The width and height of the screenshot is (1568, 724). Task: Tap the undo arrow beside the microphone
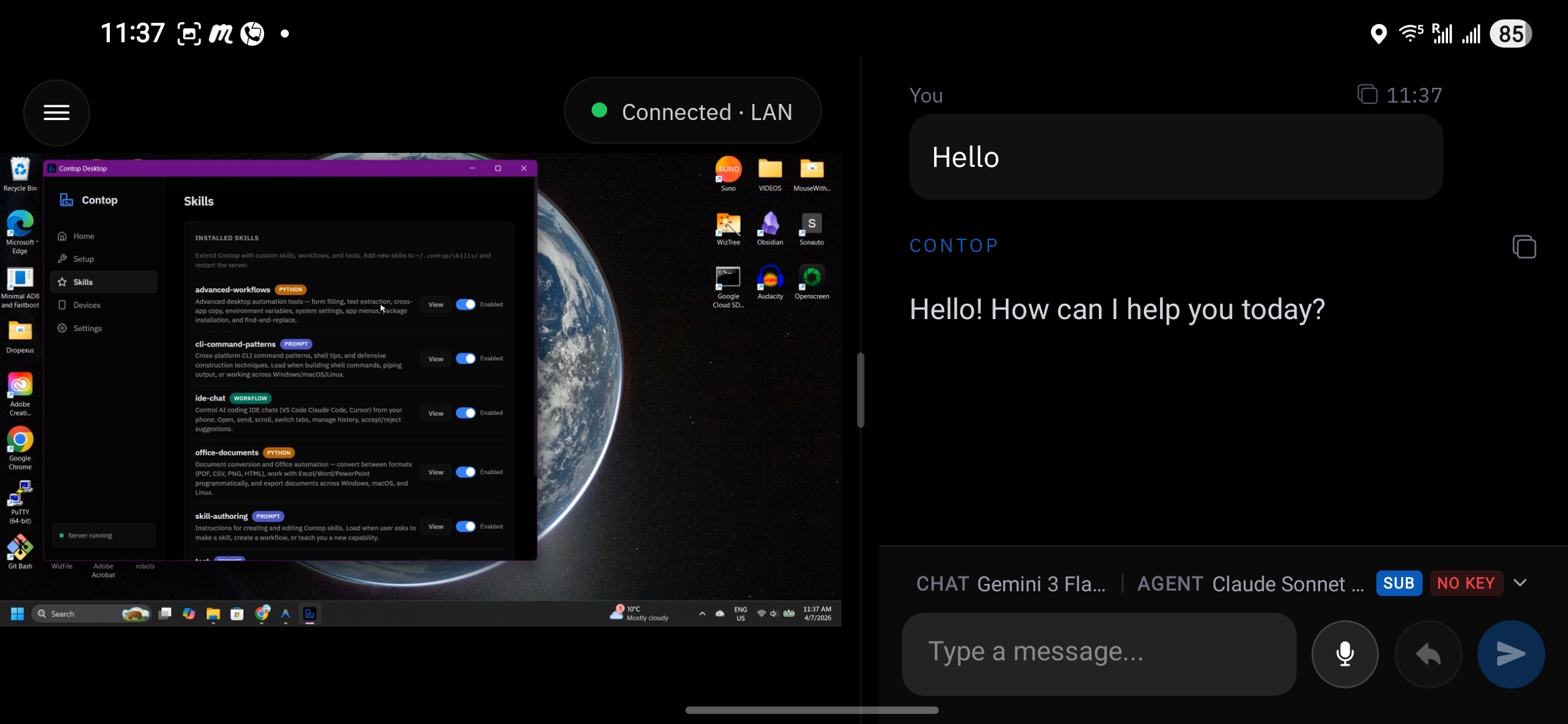pos(1427,654)
